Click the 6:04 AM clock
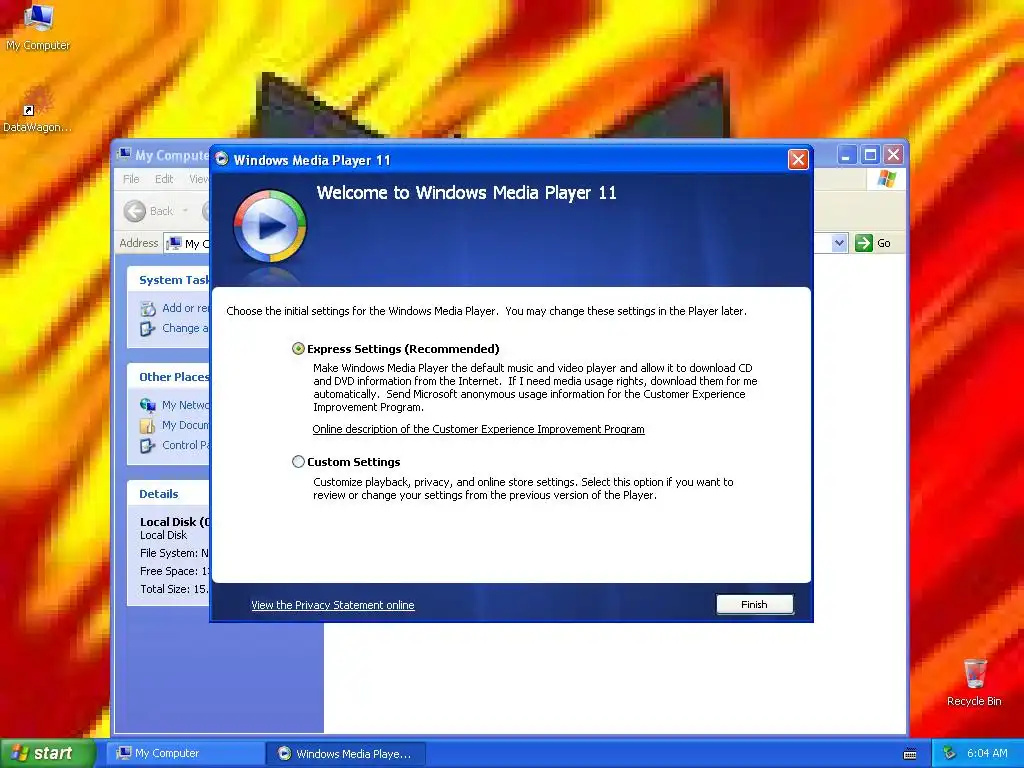The image size is (1024, 768). coord(987,753)
